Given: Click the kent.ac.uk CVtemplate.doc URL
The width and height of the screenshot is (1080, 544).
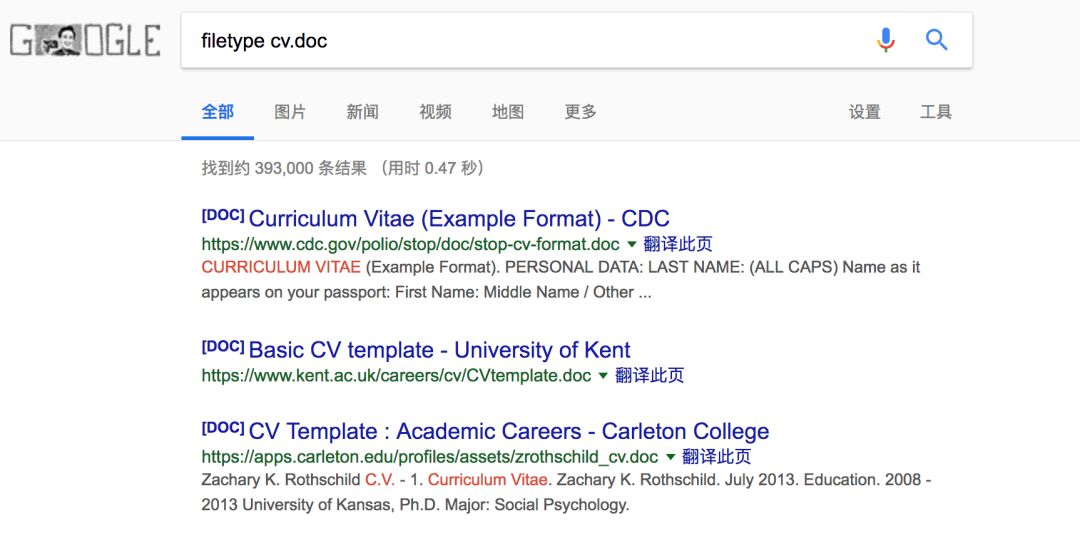Looking at the screenshot, I should (396, 375).
